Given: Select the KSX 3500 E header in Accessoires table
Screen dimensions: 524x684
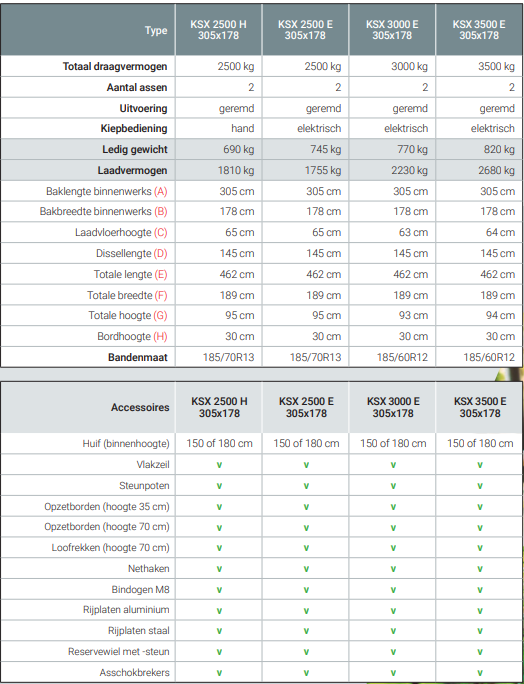Looking at the screenshot, I should [x=480, y=407].
